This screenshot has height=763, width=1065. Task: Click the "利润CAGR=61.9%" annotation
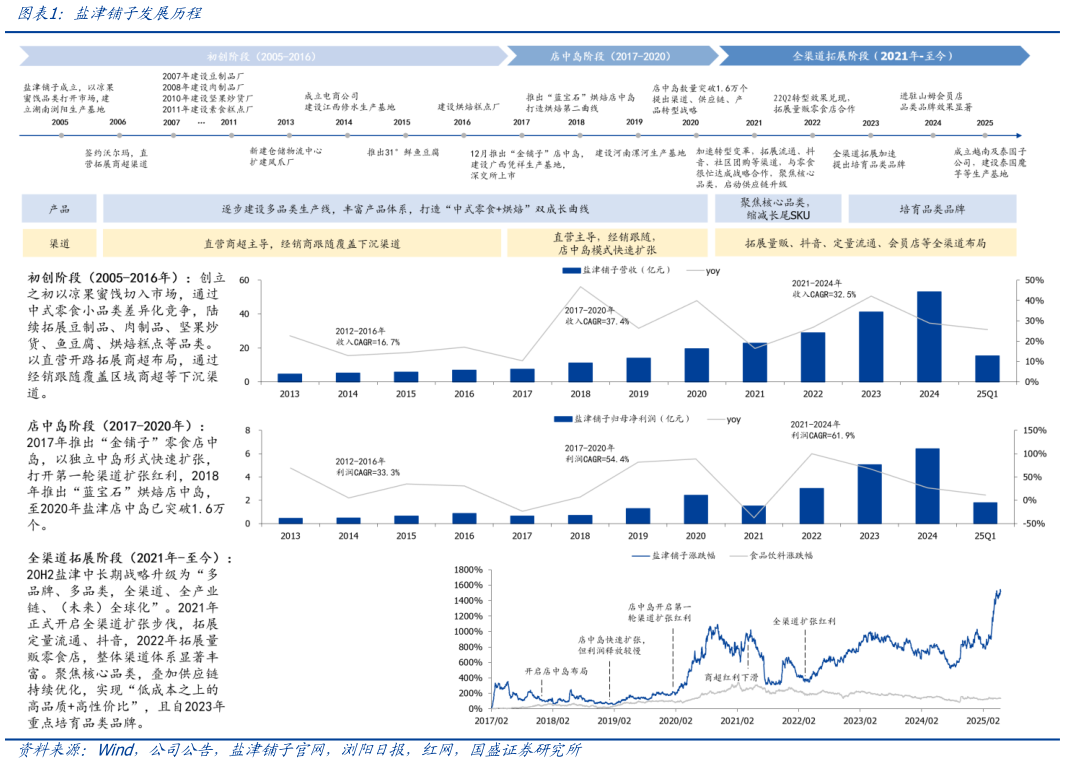823,435
